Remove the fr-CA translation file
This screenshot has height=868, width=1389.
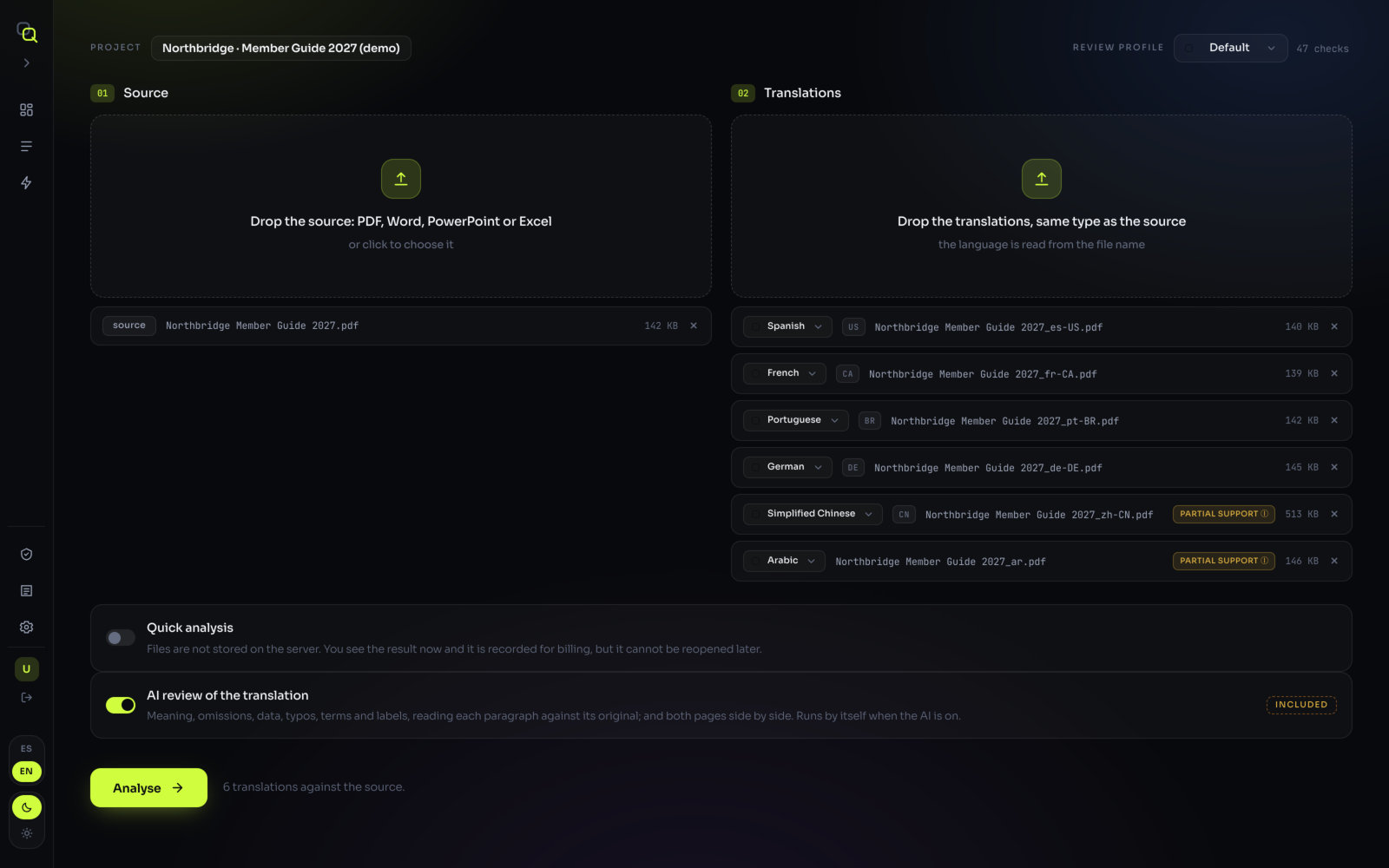1334,374
